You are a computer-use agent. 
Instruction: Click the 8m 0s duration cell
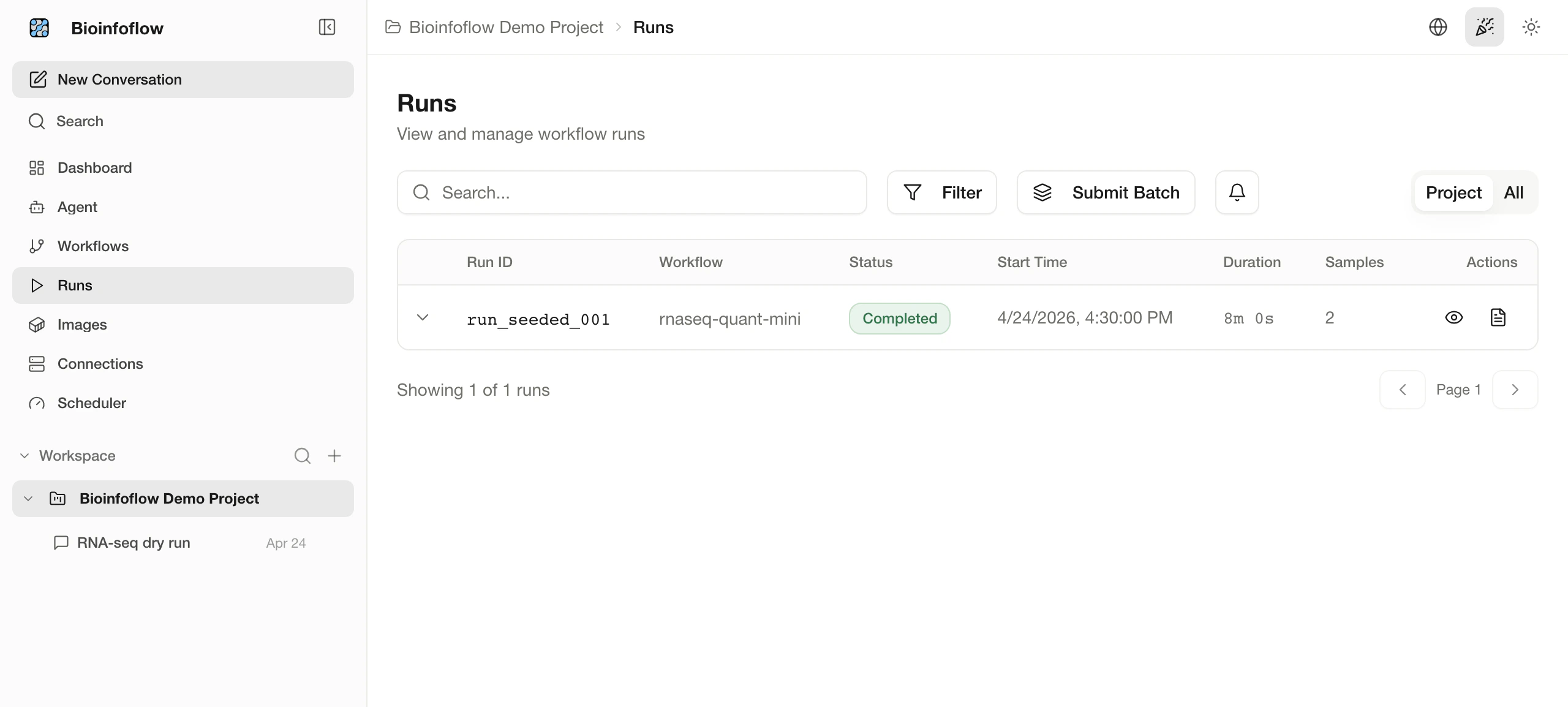[1249, 319]
